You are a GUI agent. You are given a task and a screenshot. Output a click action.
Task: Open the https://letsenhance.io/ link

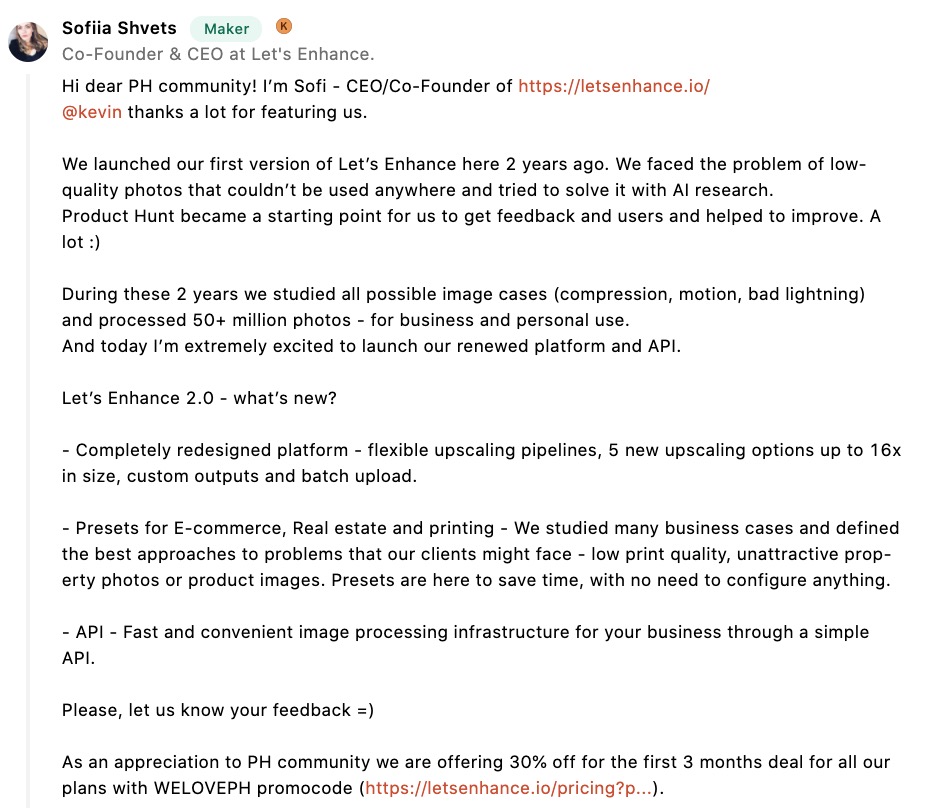[614, 86]
